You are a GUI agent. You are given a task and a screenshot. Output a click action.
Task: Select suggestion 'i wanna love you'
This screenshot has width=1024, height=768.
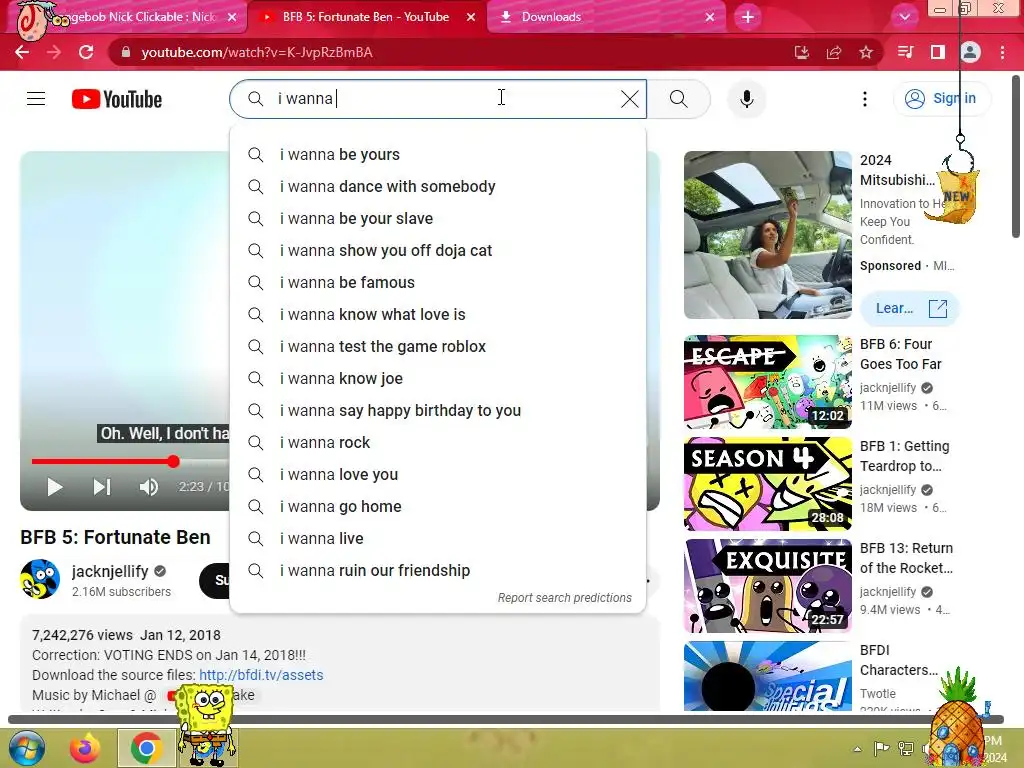(438, 475)
